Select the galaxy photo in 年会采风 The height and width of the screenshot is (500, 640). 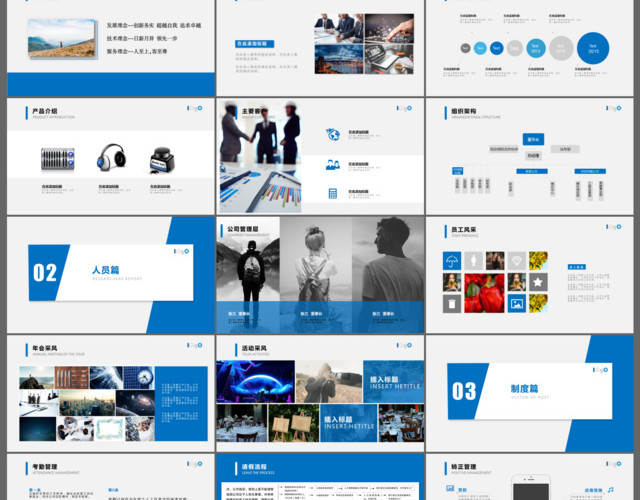(x=136, y=402)
